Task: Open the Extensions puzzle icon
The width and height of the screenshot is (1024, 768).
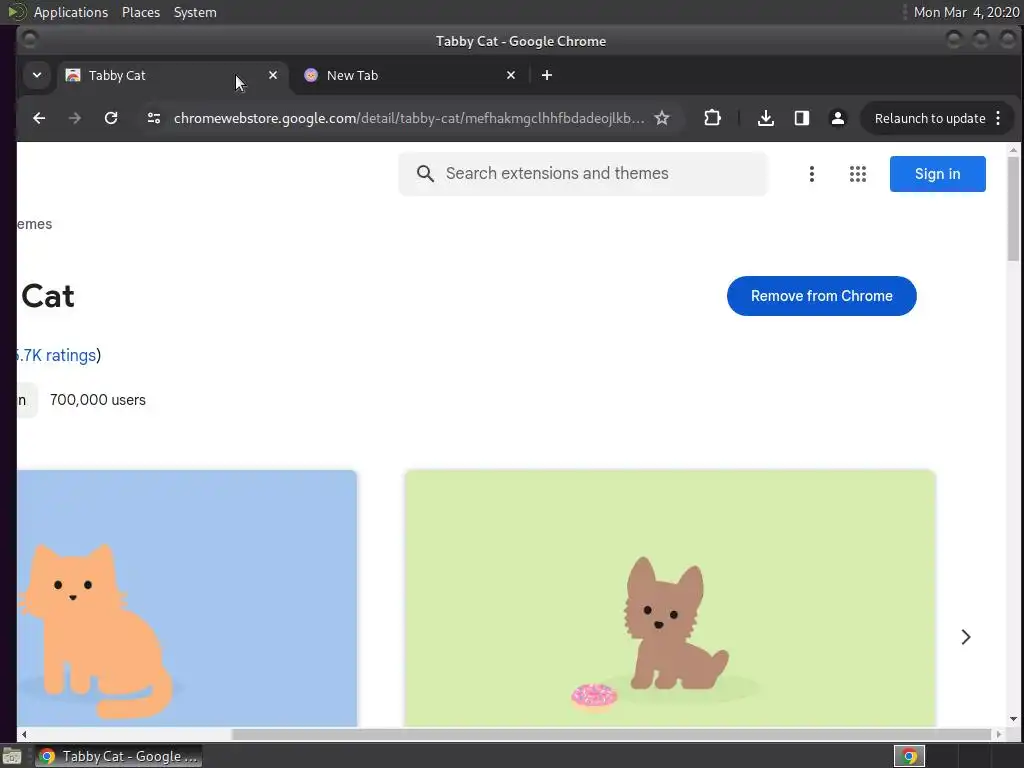Action: tap(712, 118)
